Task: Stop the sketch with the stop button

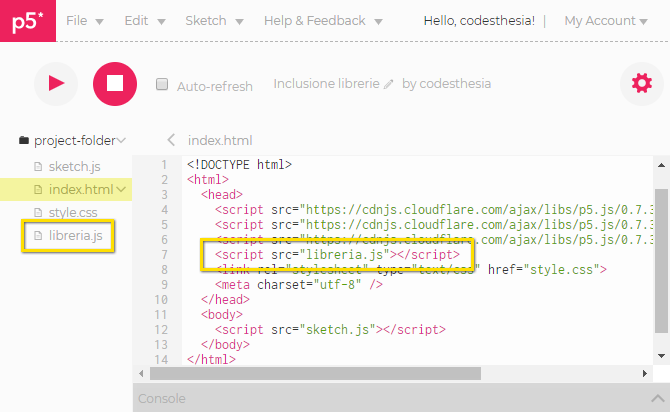Action: point(115,83)
